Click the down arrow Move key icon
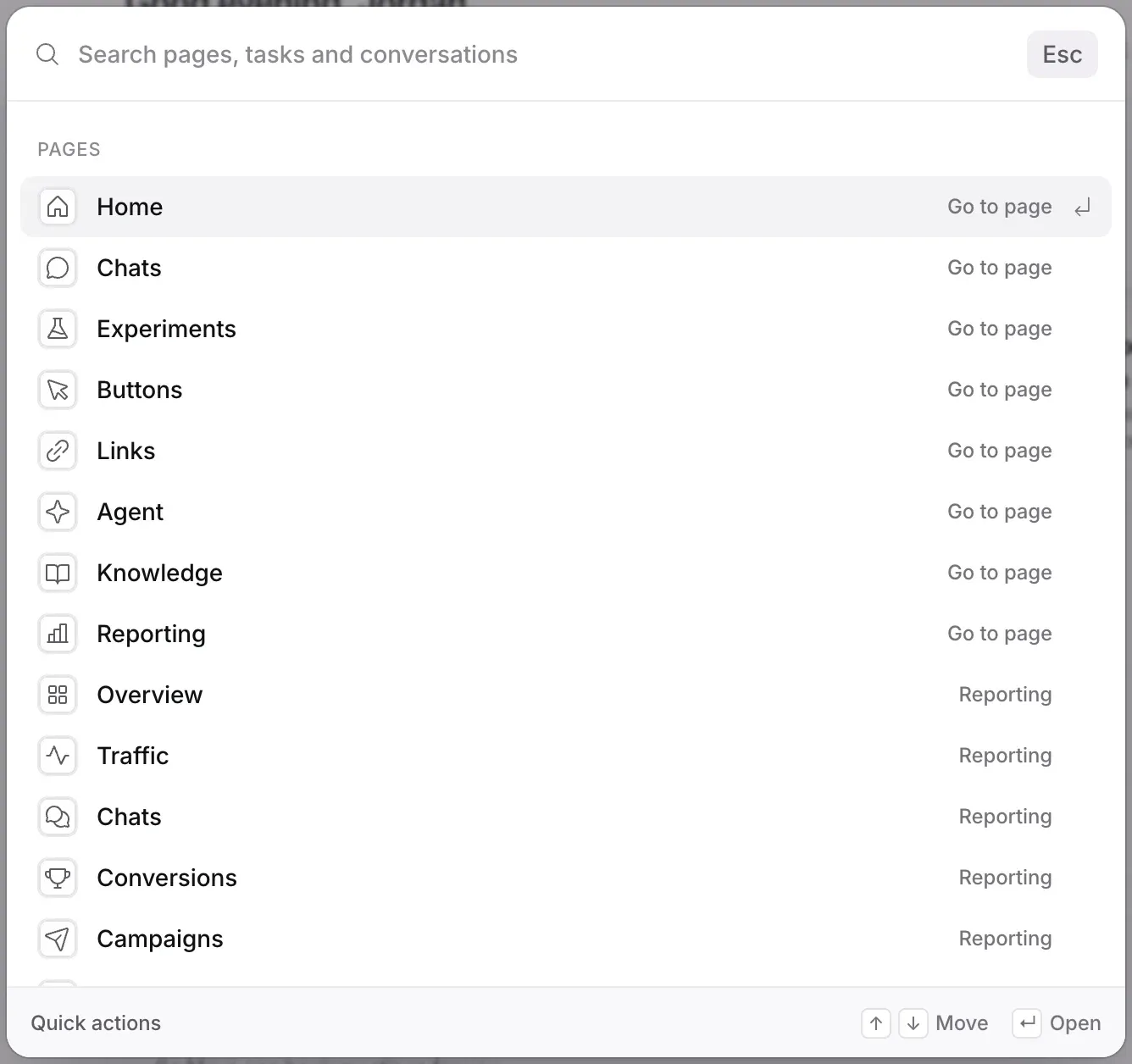Image resolution: width=1132 pixels, height=1064 pixels. tap(913, 1023)
